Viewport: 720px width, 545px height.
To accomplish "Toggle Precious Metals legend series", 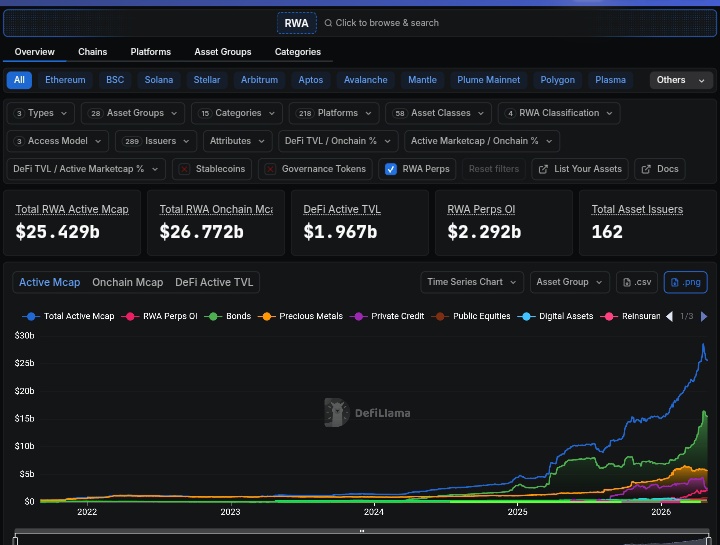I will (x=300, y=316).
